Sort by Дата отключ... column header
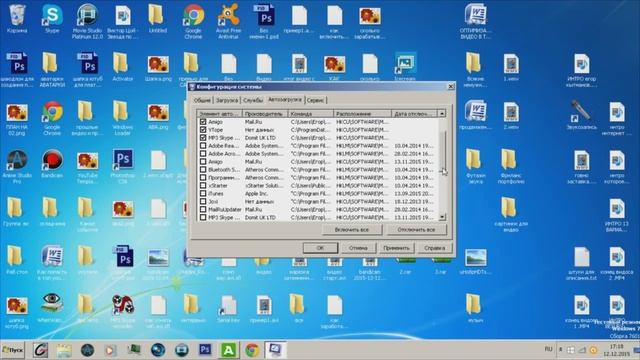Screen dimensions: 640x360 coord(414,113)
